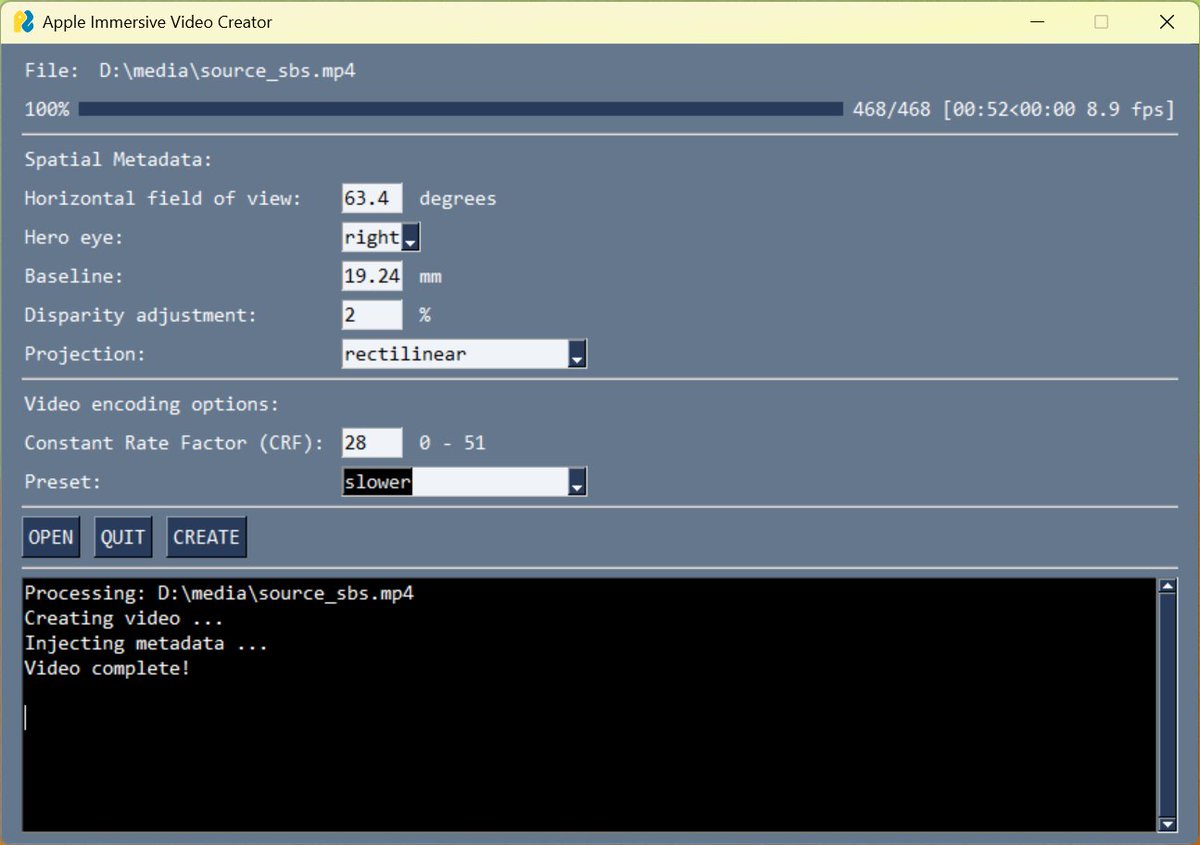Click the '468/468' frame counter text
This screenshot has width=1200, height=845.
(892, 109)
